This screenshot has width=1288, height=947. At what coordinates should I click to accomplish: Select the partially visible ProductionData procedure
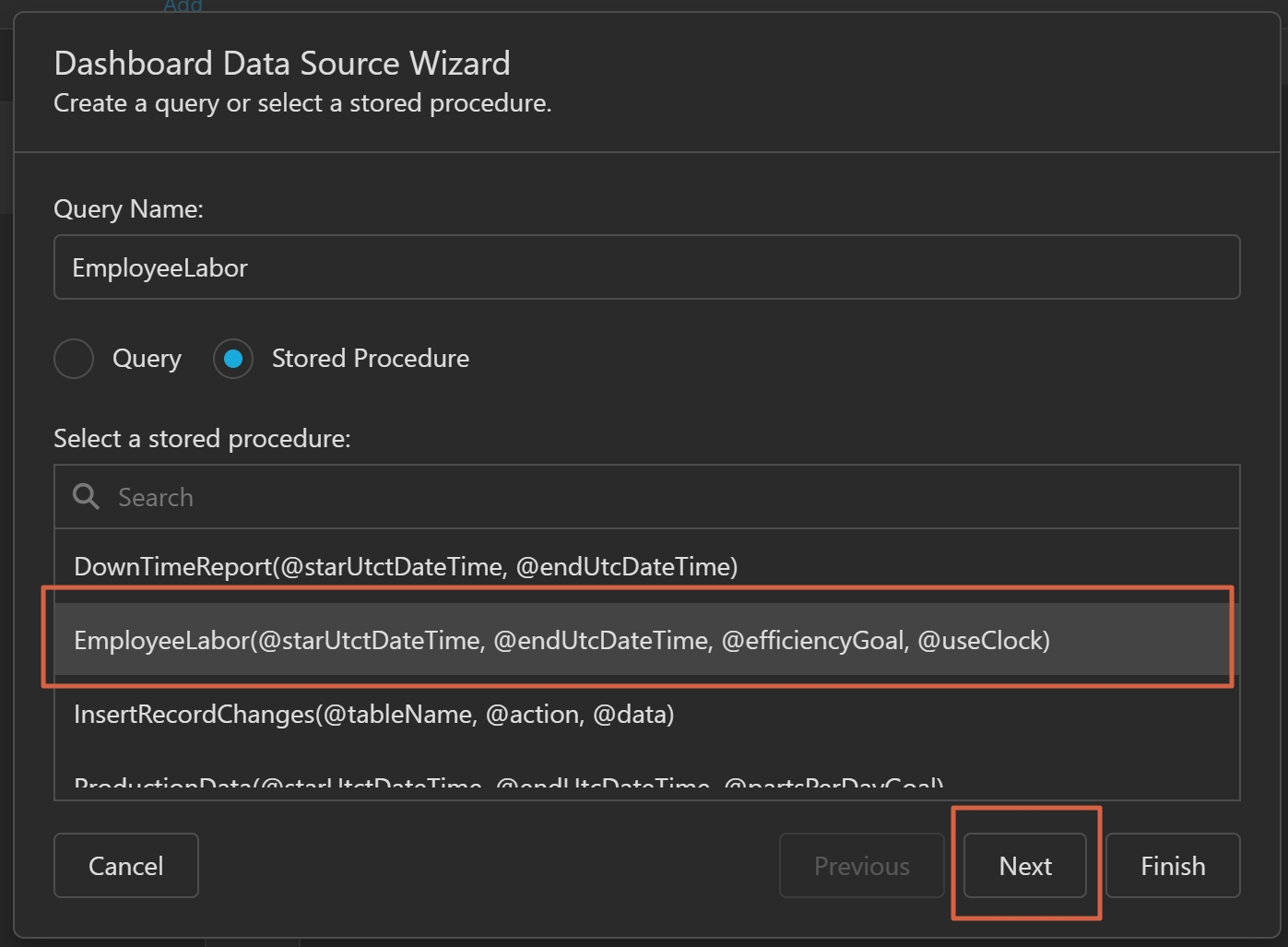tap(508, 786)
